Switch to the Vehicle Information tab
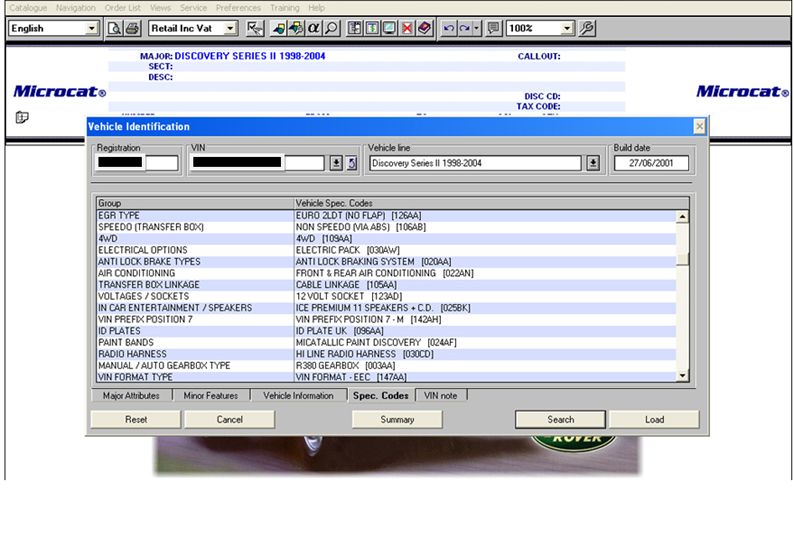Screen dimensions: 794x537 point(298,396)
